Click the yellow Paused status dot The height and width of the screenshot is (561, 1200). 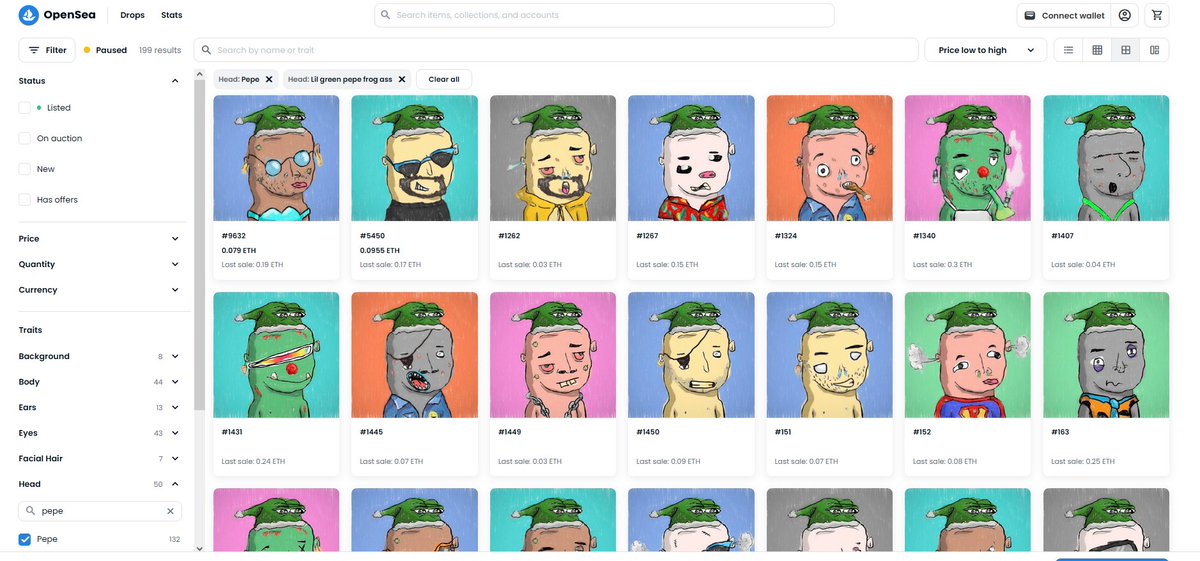[x=87, y=50]
